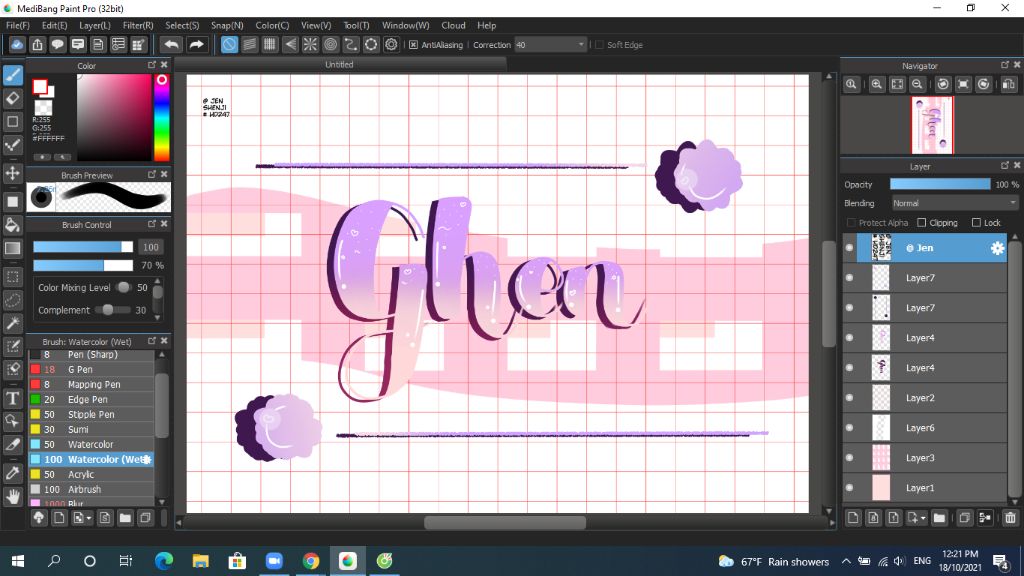
Task: Fit canvas to window in Navigator
Action: click(x=897, y=84)
